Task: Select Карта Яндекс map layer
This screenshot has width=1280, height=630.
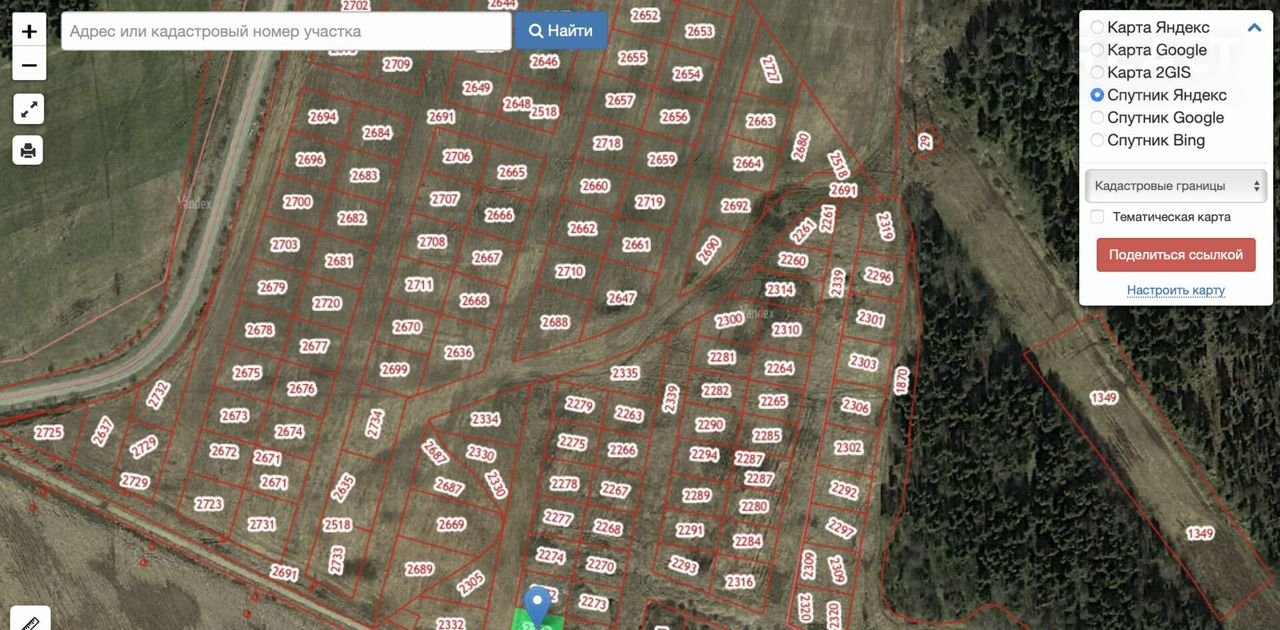Action: 1098,28
